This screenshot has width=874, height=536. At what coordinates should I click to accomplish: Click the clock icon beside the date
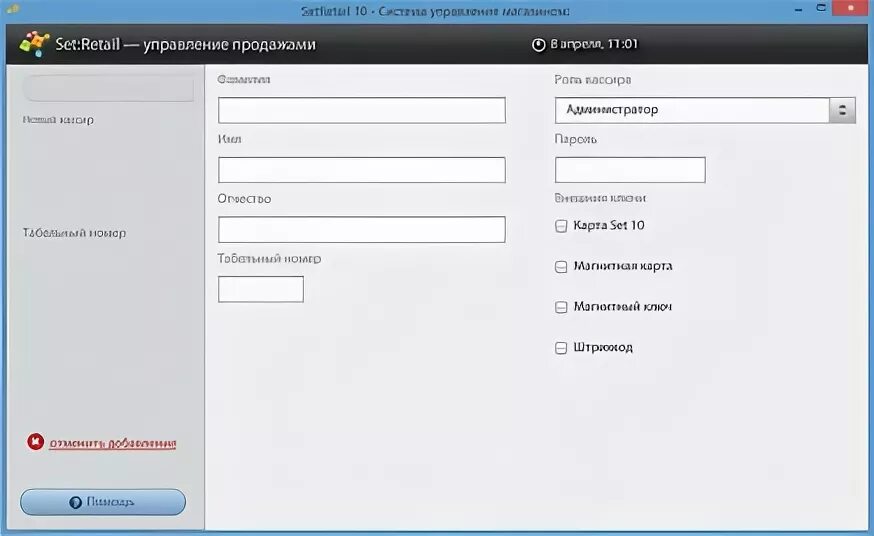538,45
